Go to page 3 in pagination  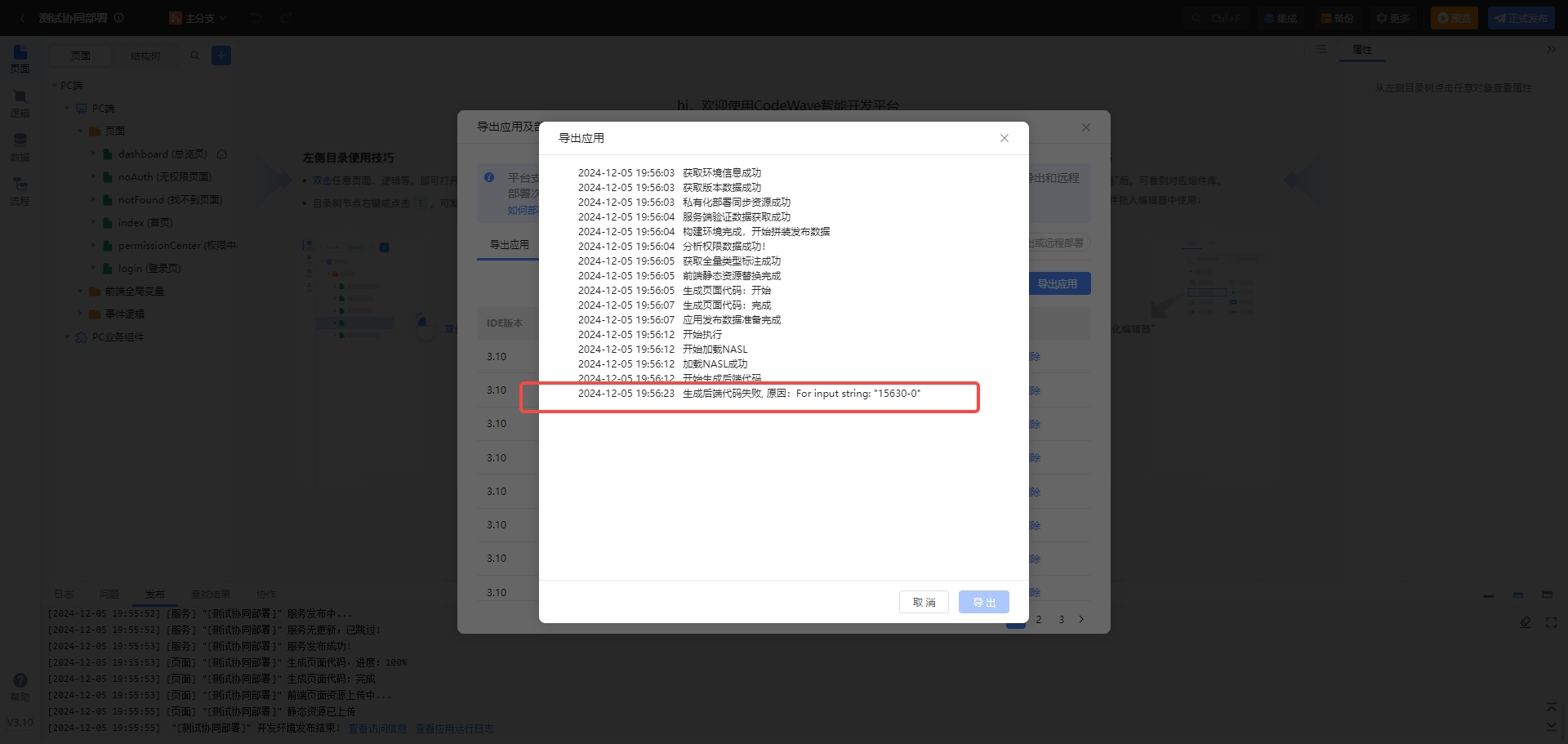pos(1062,620)
